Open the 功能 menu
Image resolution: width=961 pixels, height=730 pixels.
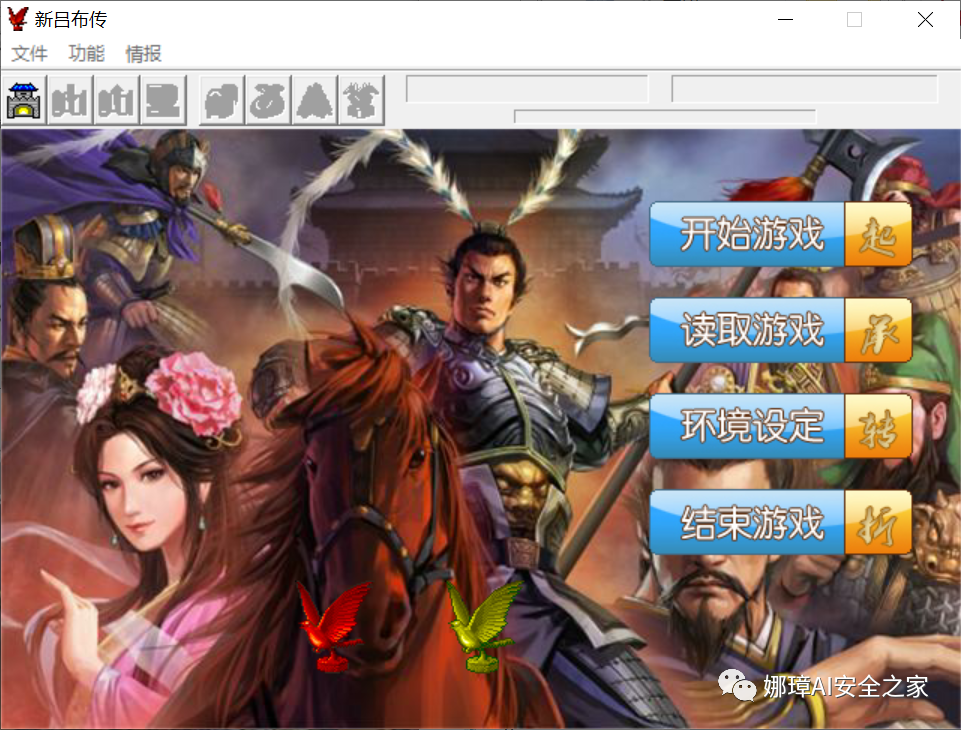pyautogui.click(x=86, y=53)
